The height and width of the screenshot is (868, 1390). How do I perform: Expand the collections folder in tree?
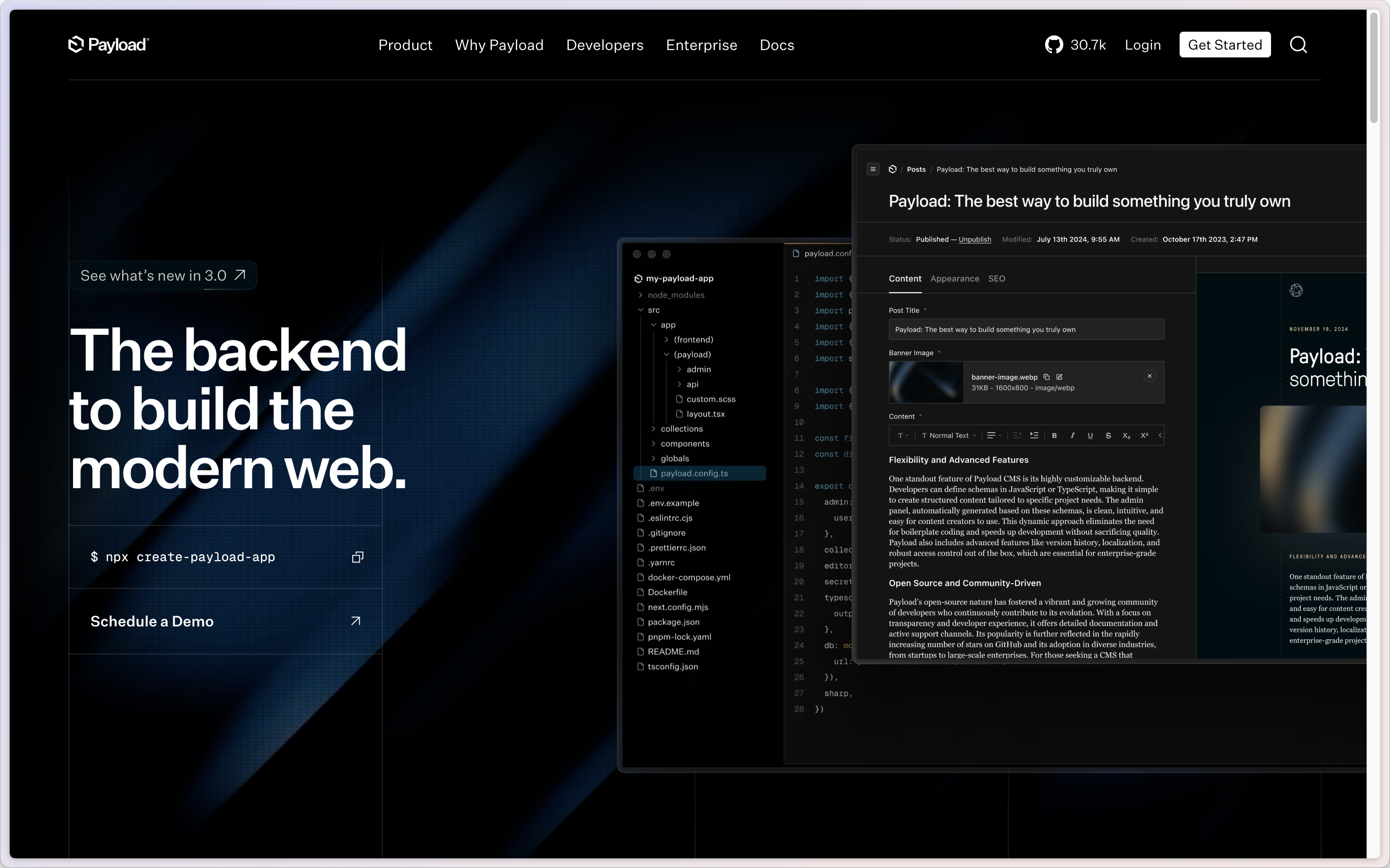click(x=681, y=429)
